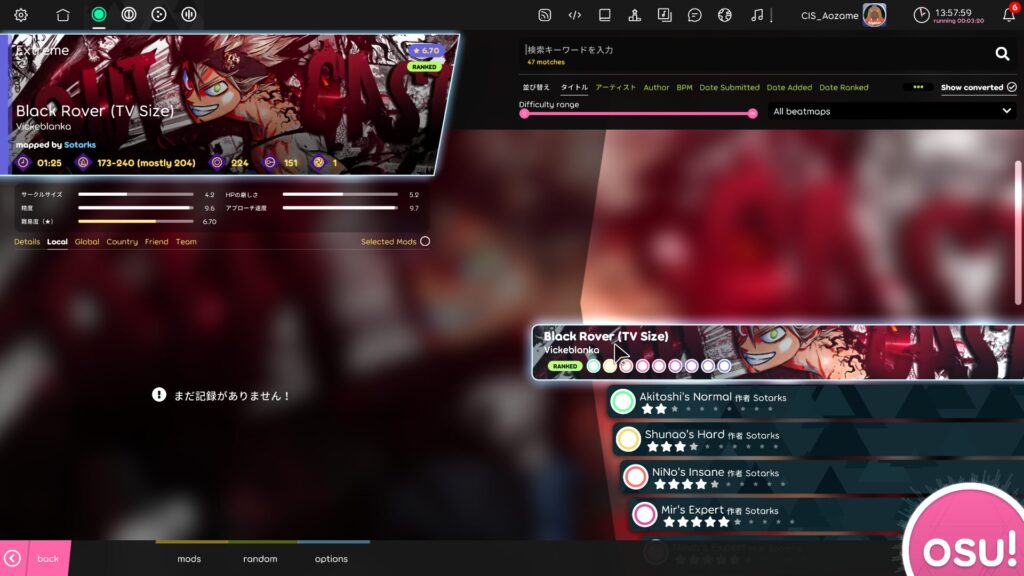Click the mods button
Image resolution: width=1024 pixels, height=576 pixels.
[189, 558]
